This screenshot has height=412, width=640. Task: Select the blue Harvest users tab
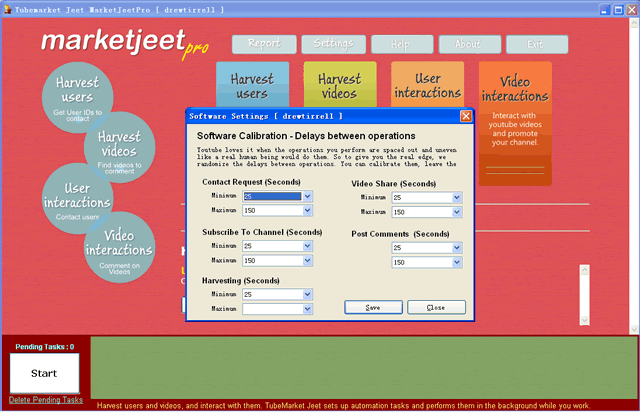coord(252,85)
